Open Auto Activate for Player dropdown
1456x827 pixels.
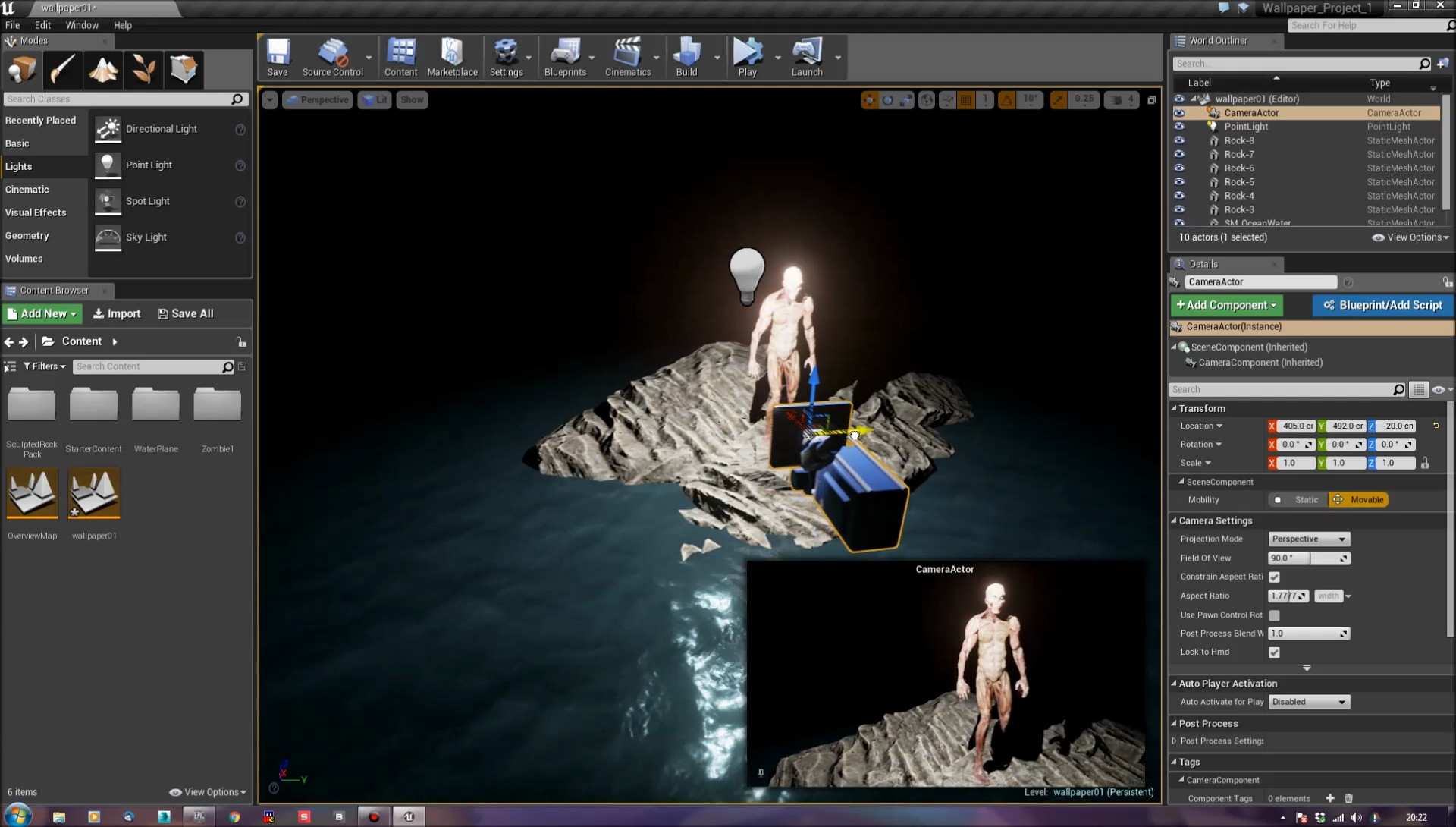1309,703
